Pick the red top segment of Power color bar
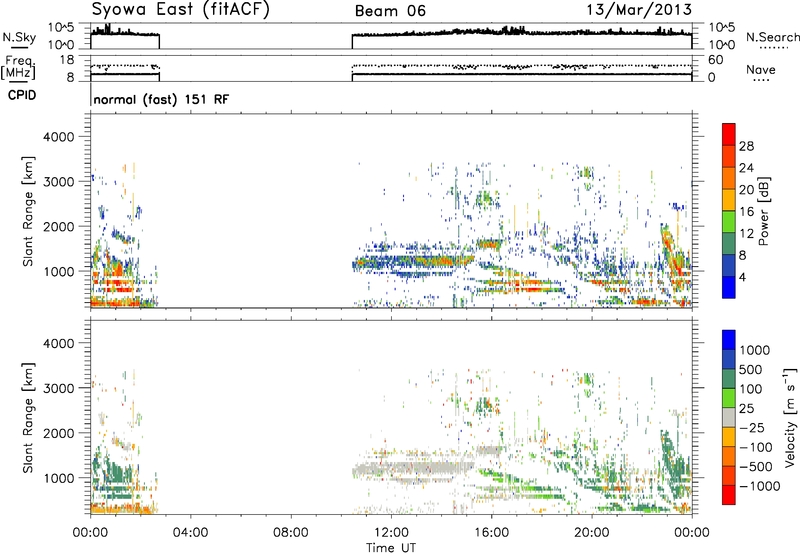 pyautogui.click(x=729, y=134)
